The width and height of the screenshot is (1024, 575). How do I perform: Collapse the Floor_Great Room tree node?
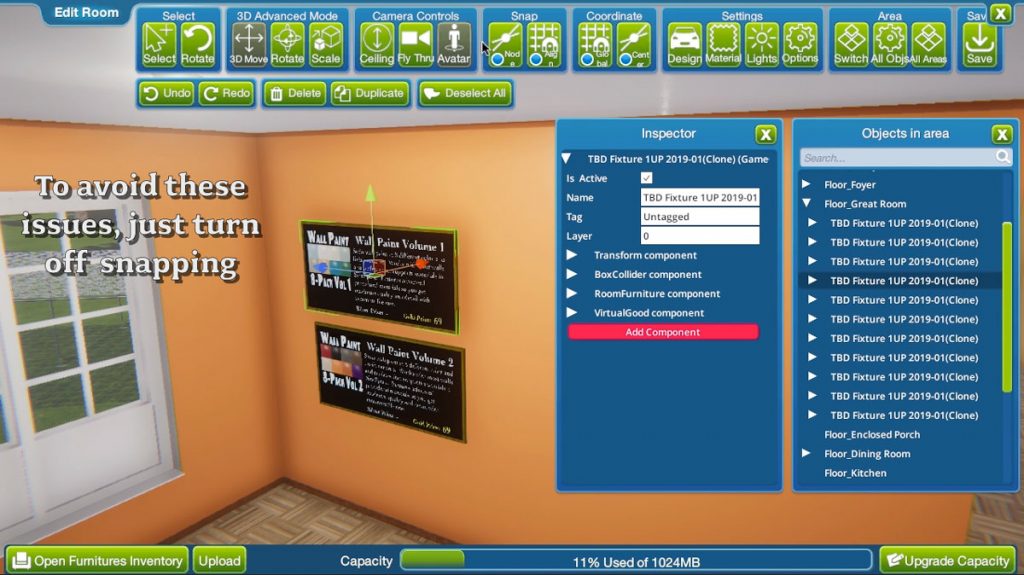807,204
